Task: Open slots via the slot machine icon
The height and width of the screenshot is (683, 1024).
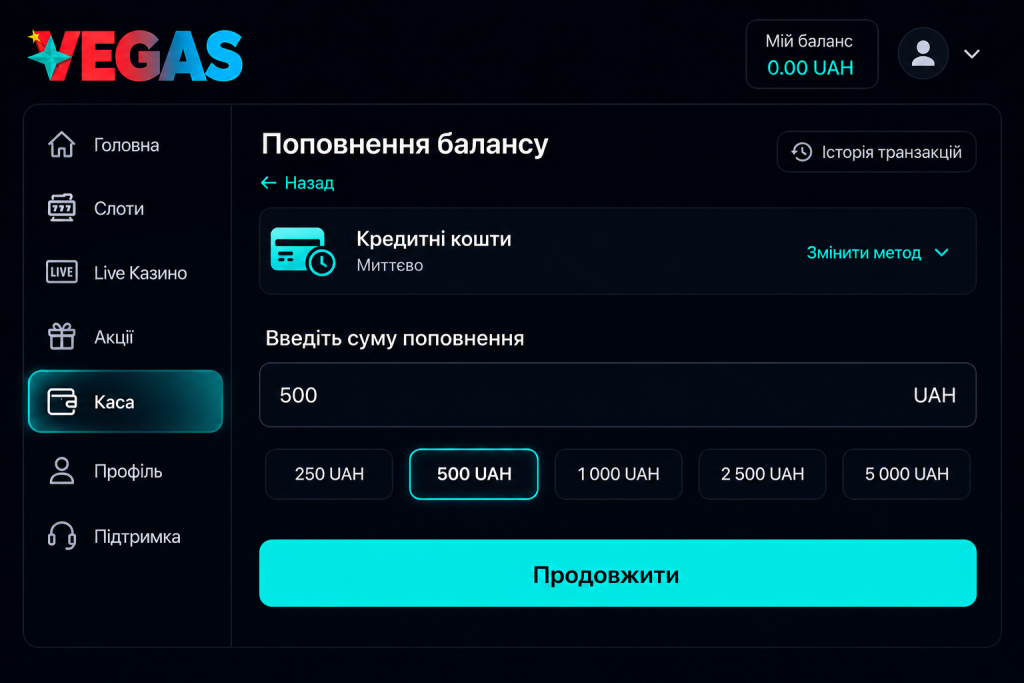Action: [61, 208]
